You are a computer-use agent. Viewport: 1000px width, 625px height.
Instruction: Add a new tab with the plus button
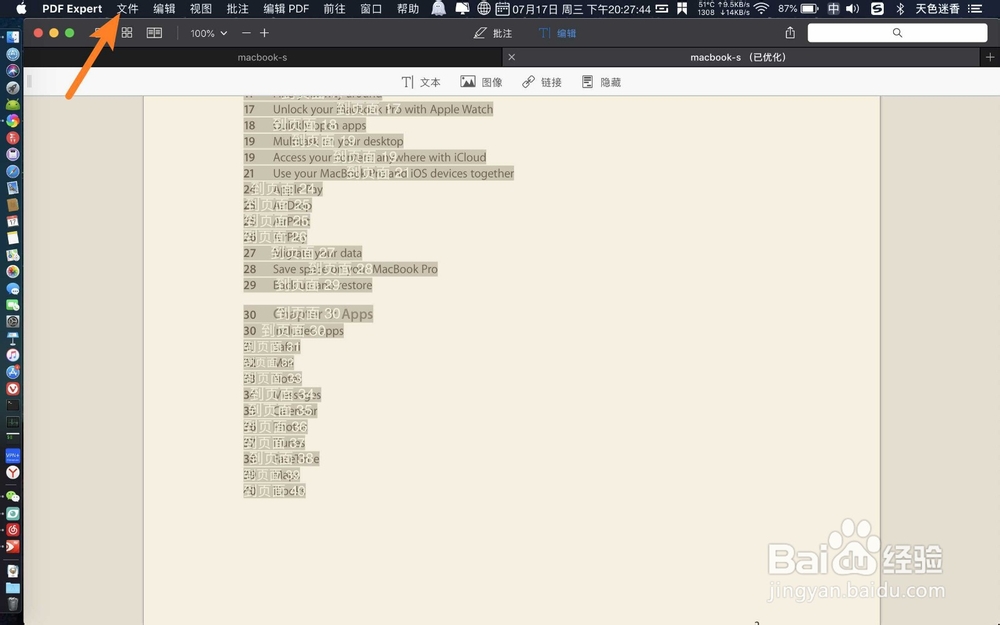990,57
